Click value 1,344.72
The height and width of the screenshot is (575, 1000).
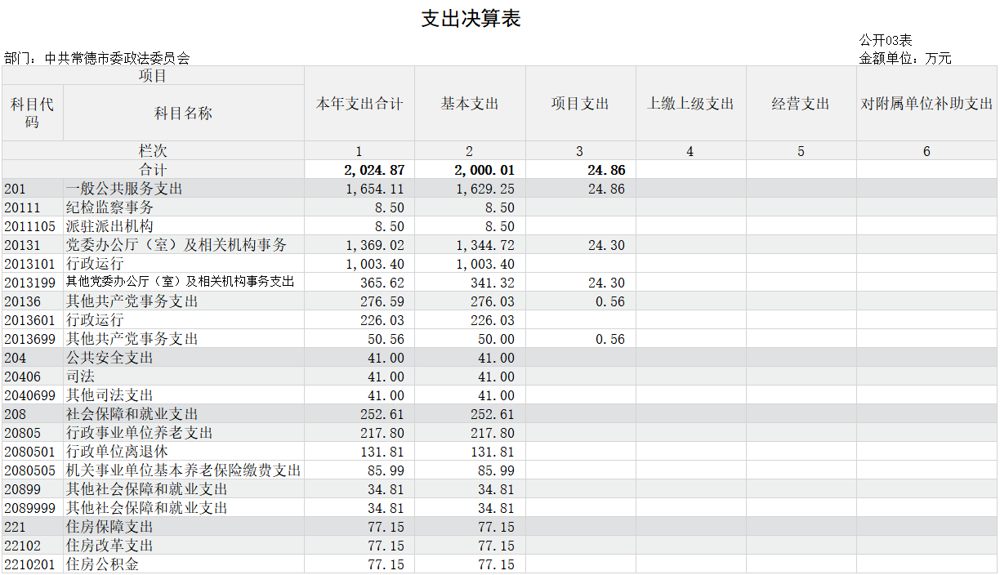[485, 245]
